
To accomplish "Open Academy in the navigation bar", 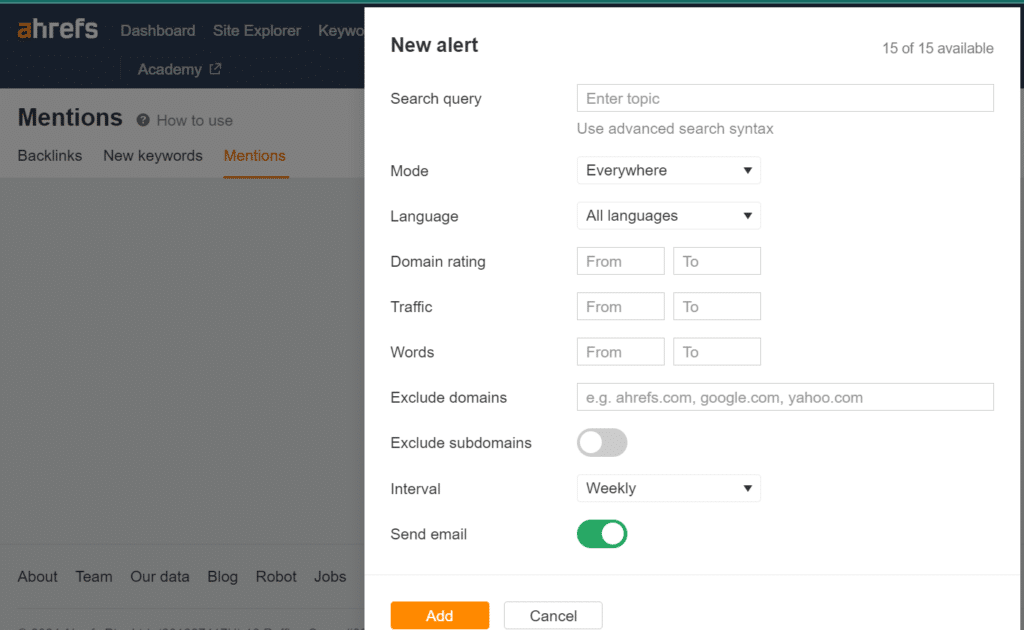I will (169, 69).
